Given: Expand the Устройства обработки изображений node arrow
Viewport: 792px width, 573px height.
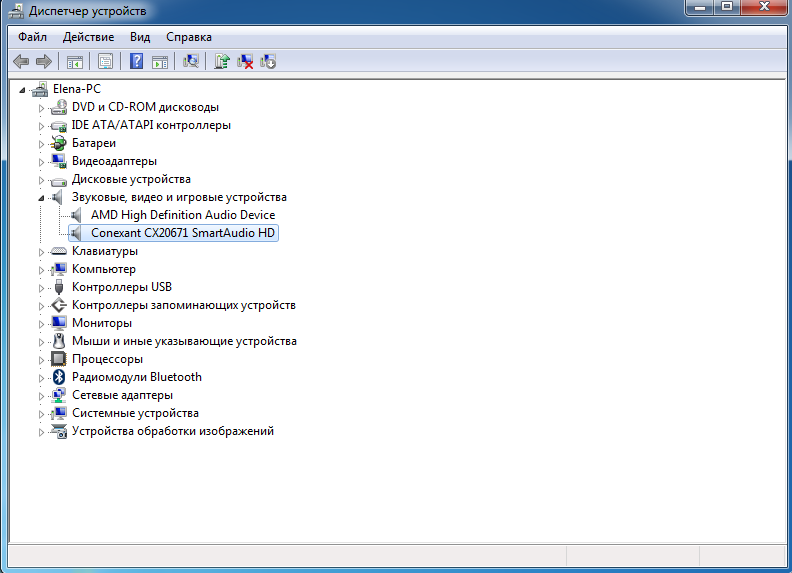Looking at the screenshot, I should coord(41,432).
